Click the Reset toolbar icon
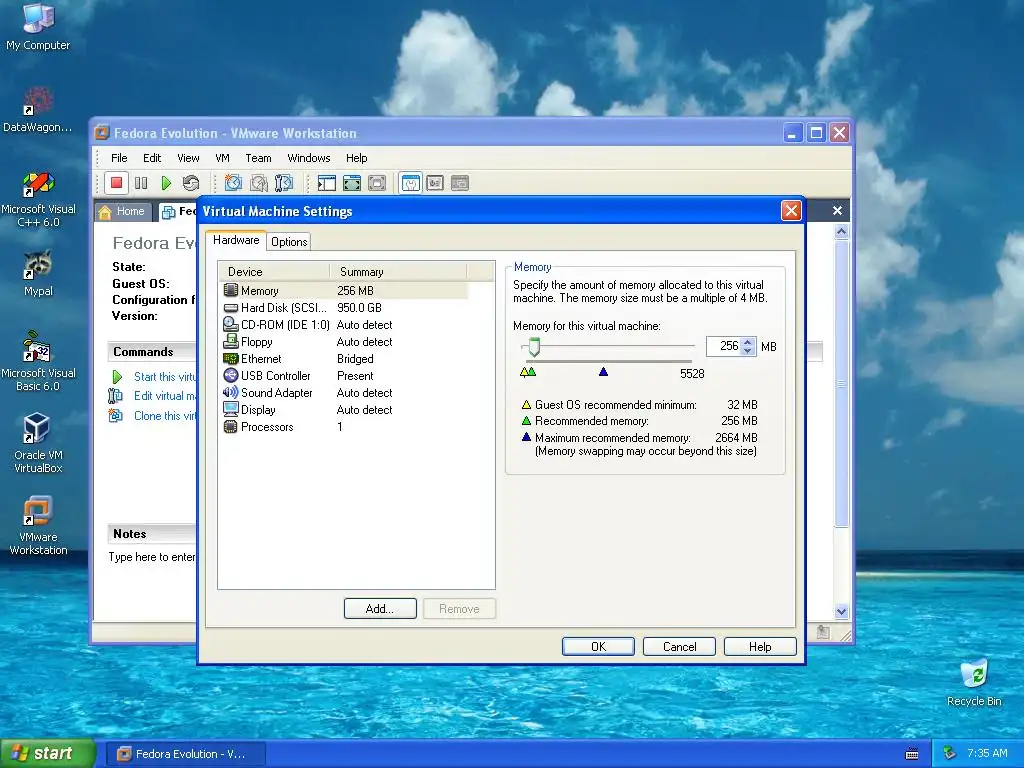The height and width of the screenshot is (768, 1024). click(x=191, y=183)
